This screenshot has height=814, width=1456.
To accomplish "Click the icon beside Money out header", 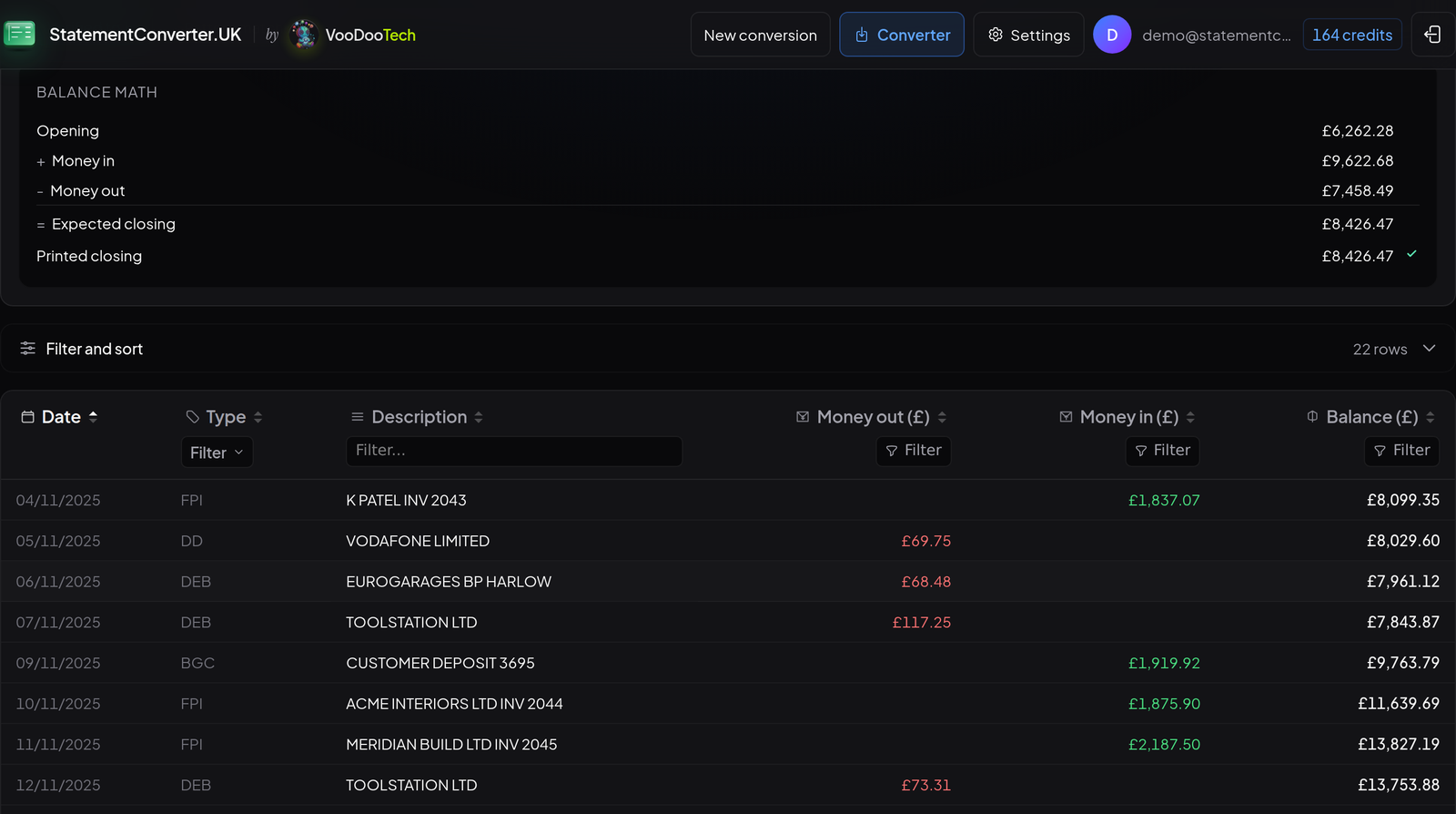I will click(803, 417).
